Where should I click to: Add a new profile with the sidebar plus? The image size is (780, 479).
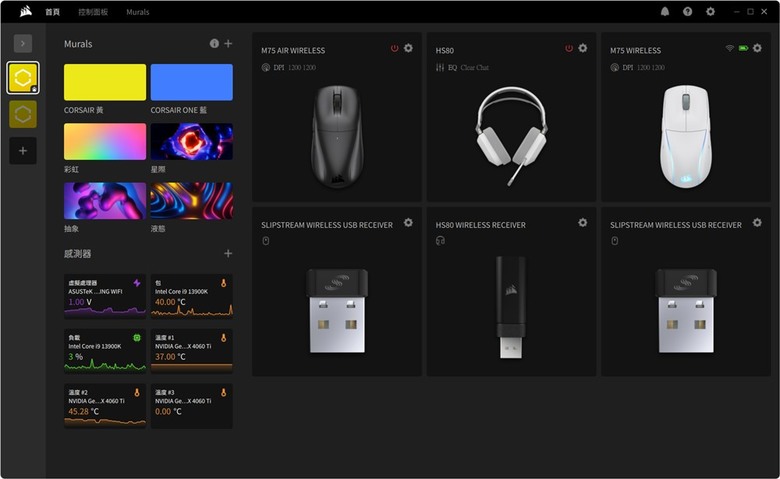pyautogui.click(x=23, y=150)
